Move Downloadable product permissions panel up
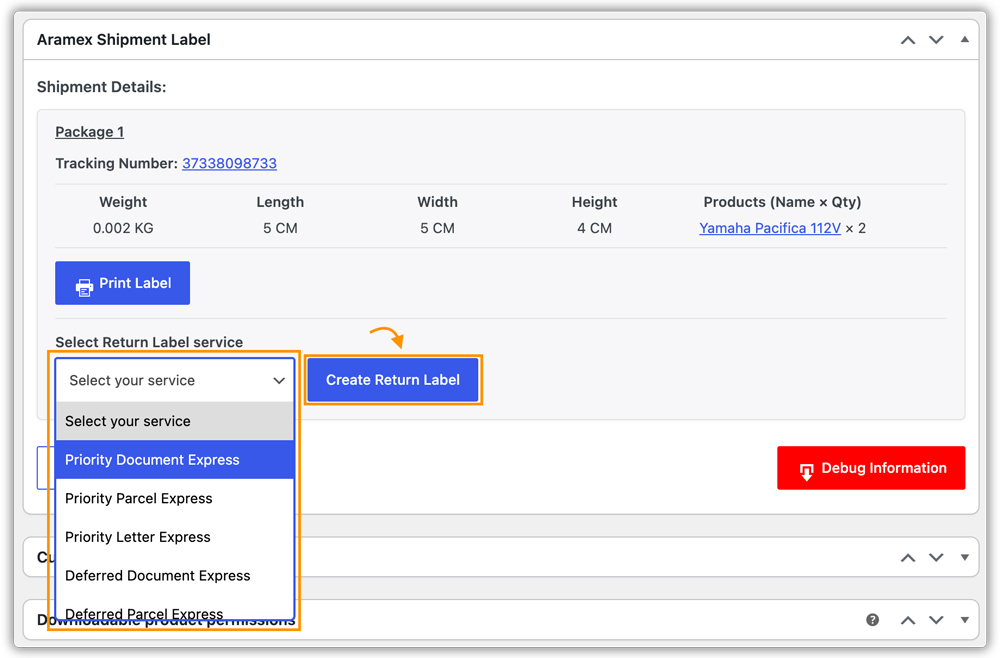This screenshot has height=658, width=1000. (x=908, y=620)
